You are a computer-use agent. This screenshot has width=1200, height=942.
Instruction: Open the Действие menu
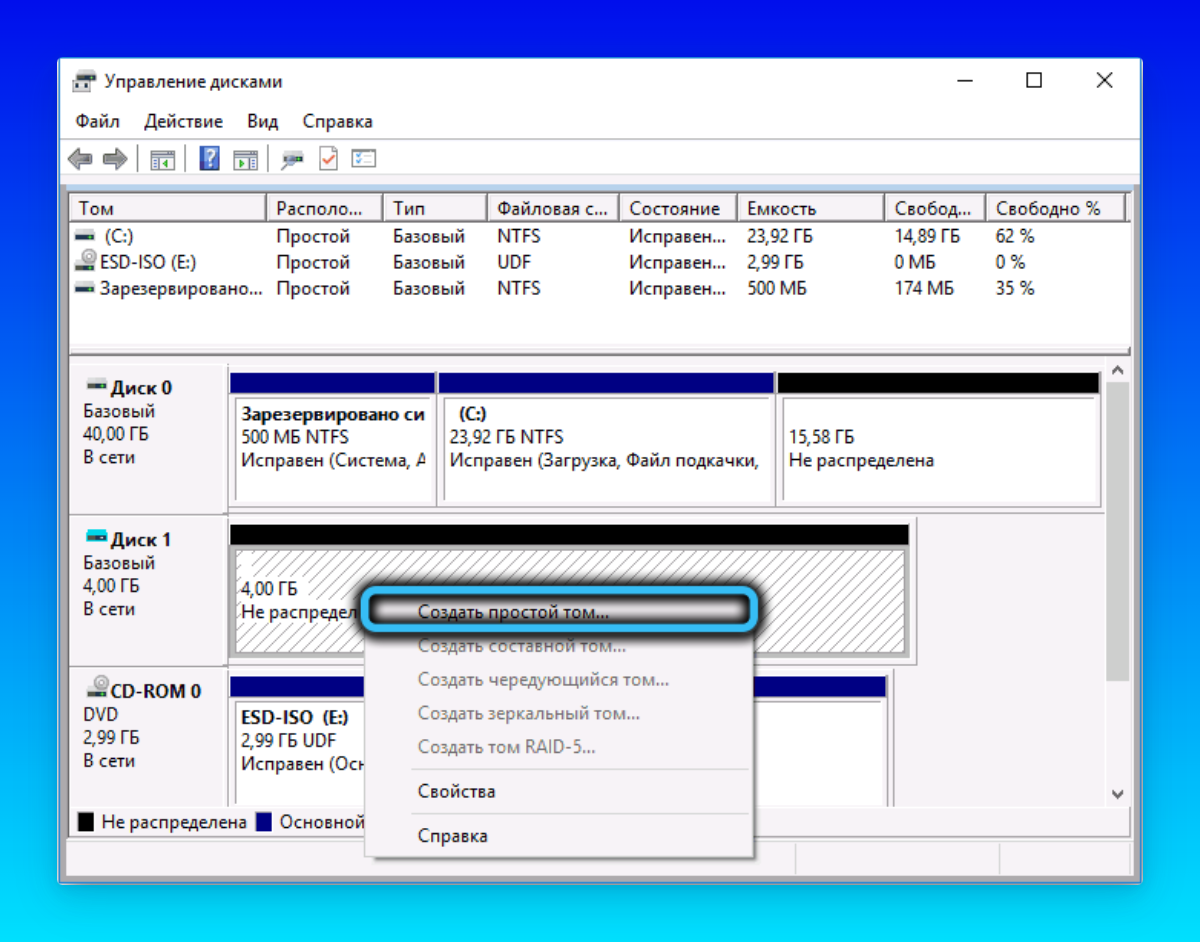183,121
